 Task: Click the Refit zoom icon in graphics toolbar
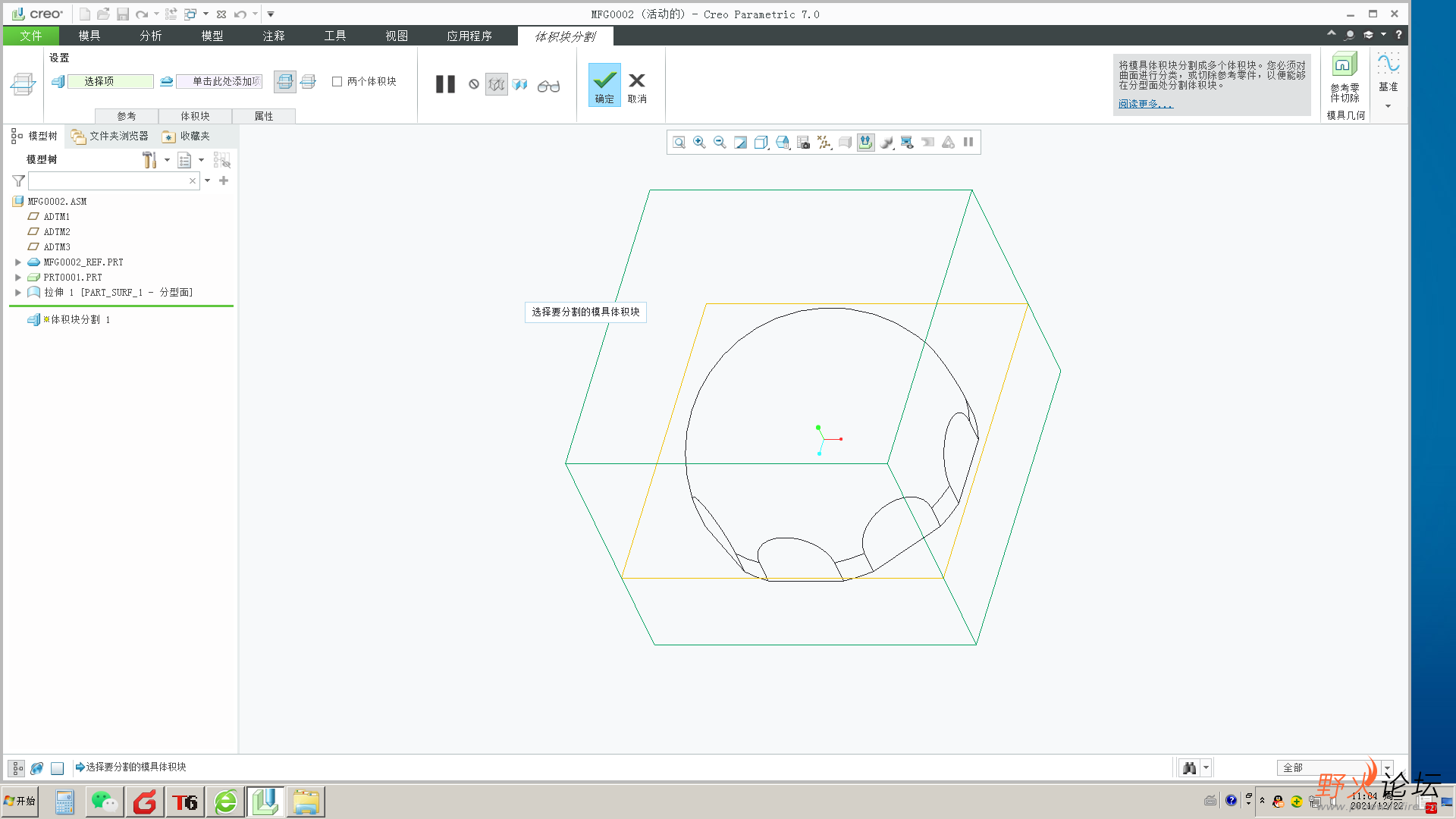pos(679,143)
